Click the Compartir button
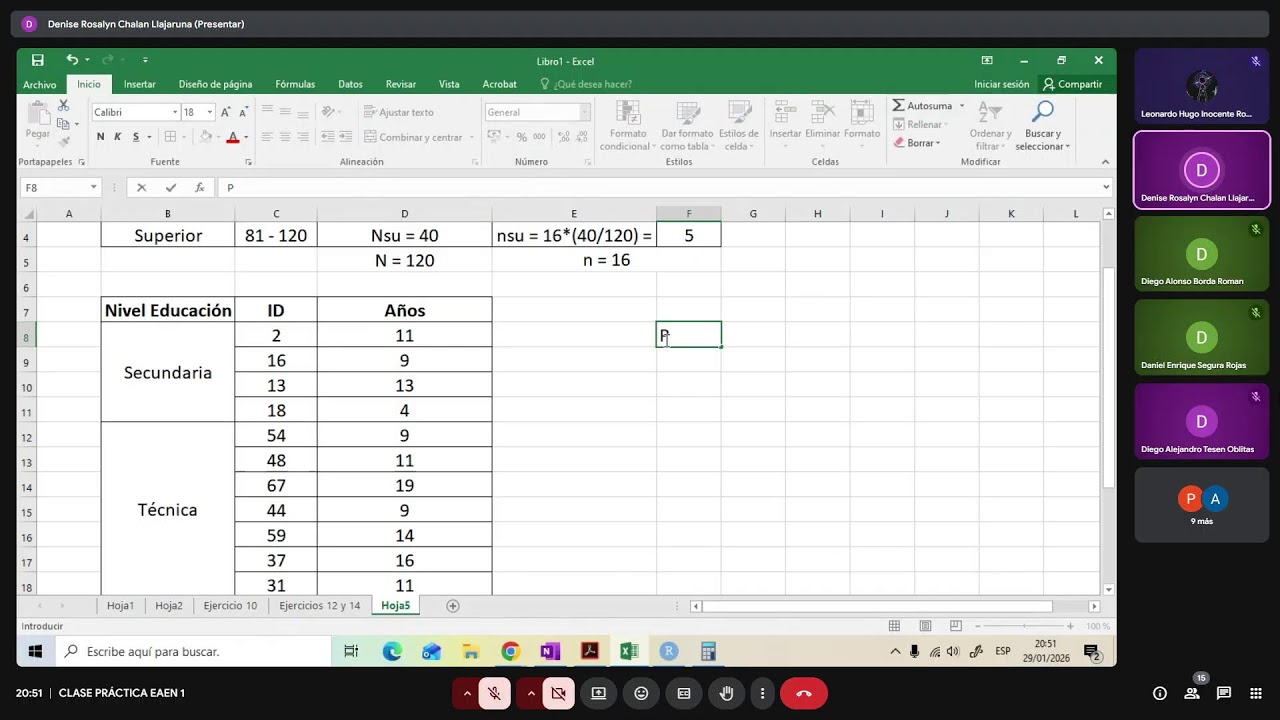This screenshot has width=1280, height=720. tap(1072, 85)
